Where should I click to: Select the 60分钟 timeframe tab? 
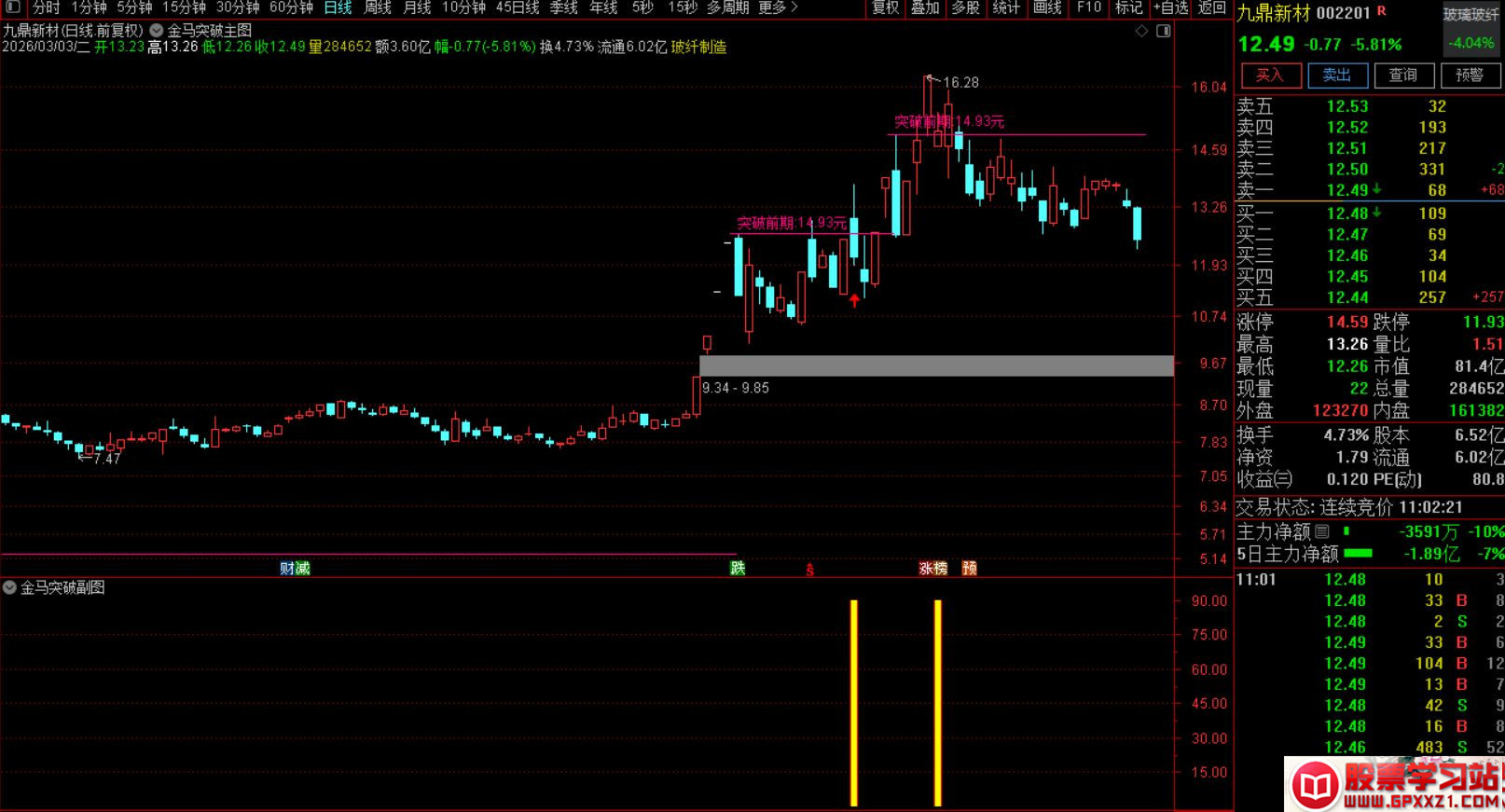(x=291, y=7)
